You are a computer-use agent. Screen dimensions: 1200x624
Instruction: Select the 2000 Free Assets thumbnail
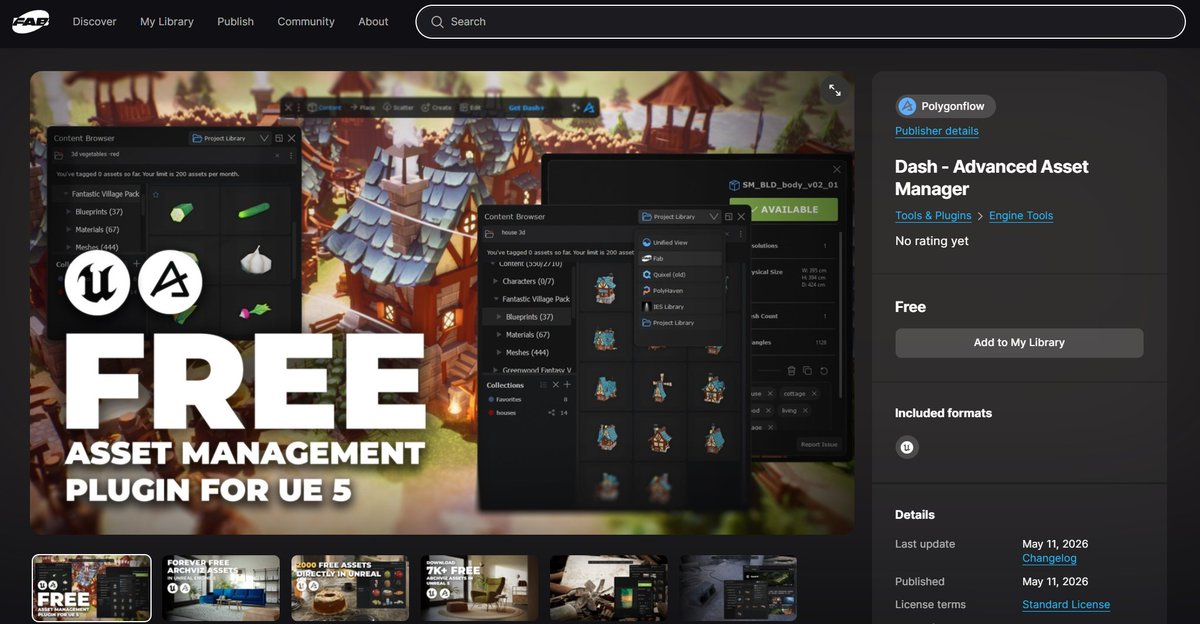click(350, 589)
